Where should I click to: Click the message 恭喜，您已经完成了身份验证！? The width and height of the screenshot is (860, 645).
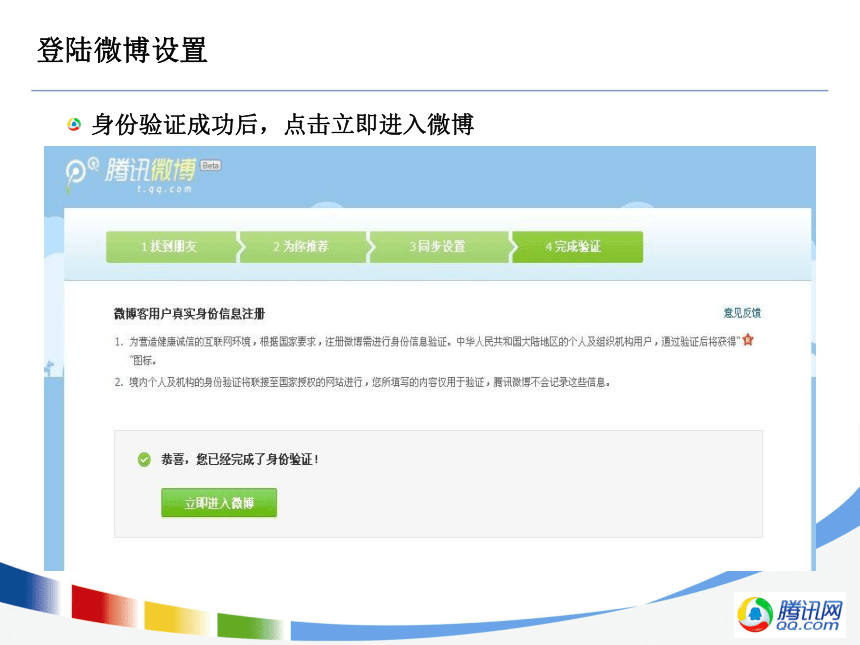240,460
